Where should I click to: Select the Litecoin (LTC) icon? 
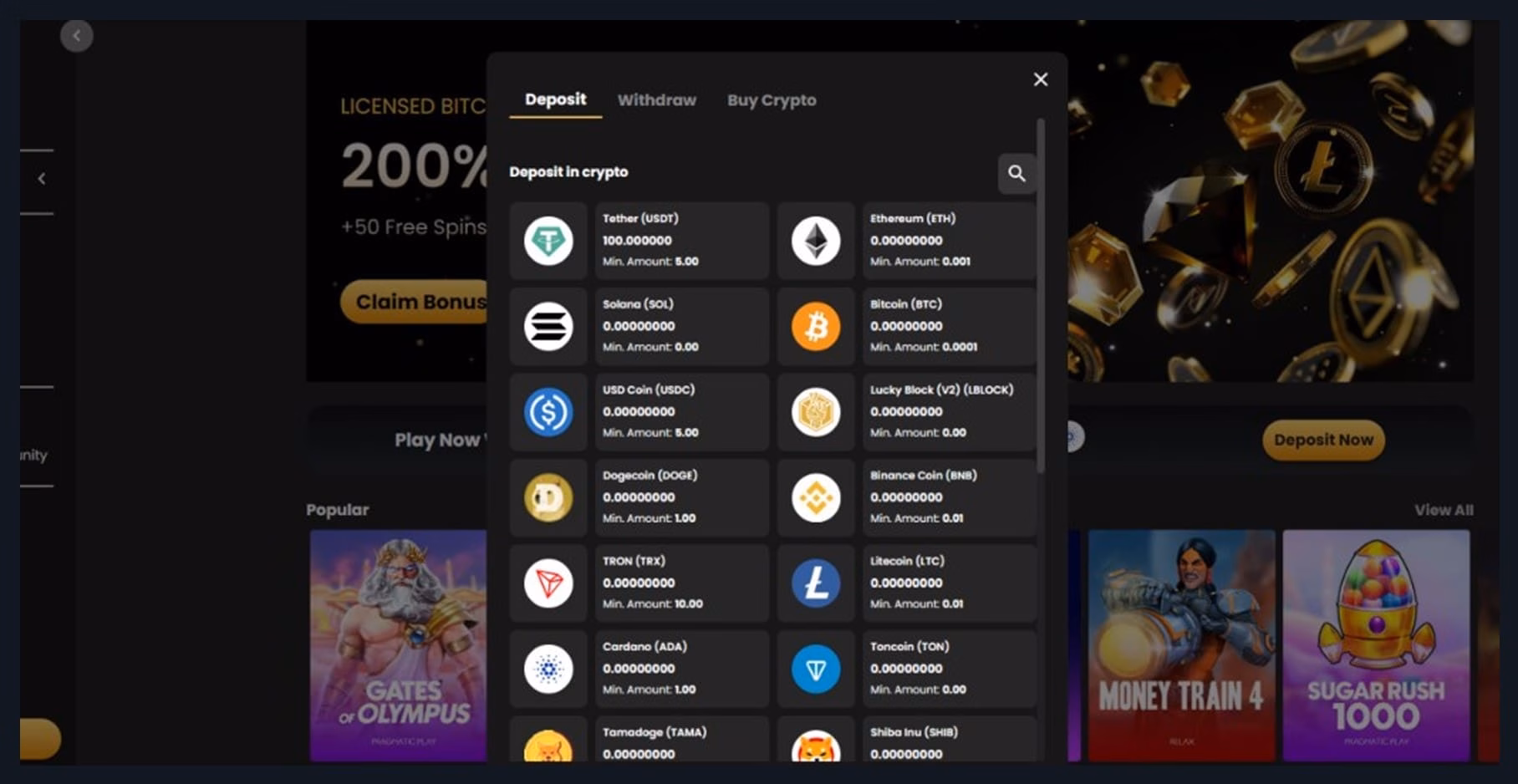click(x=816, y=583)
